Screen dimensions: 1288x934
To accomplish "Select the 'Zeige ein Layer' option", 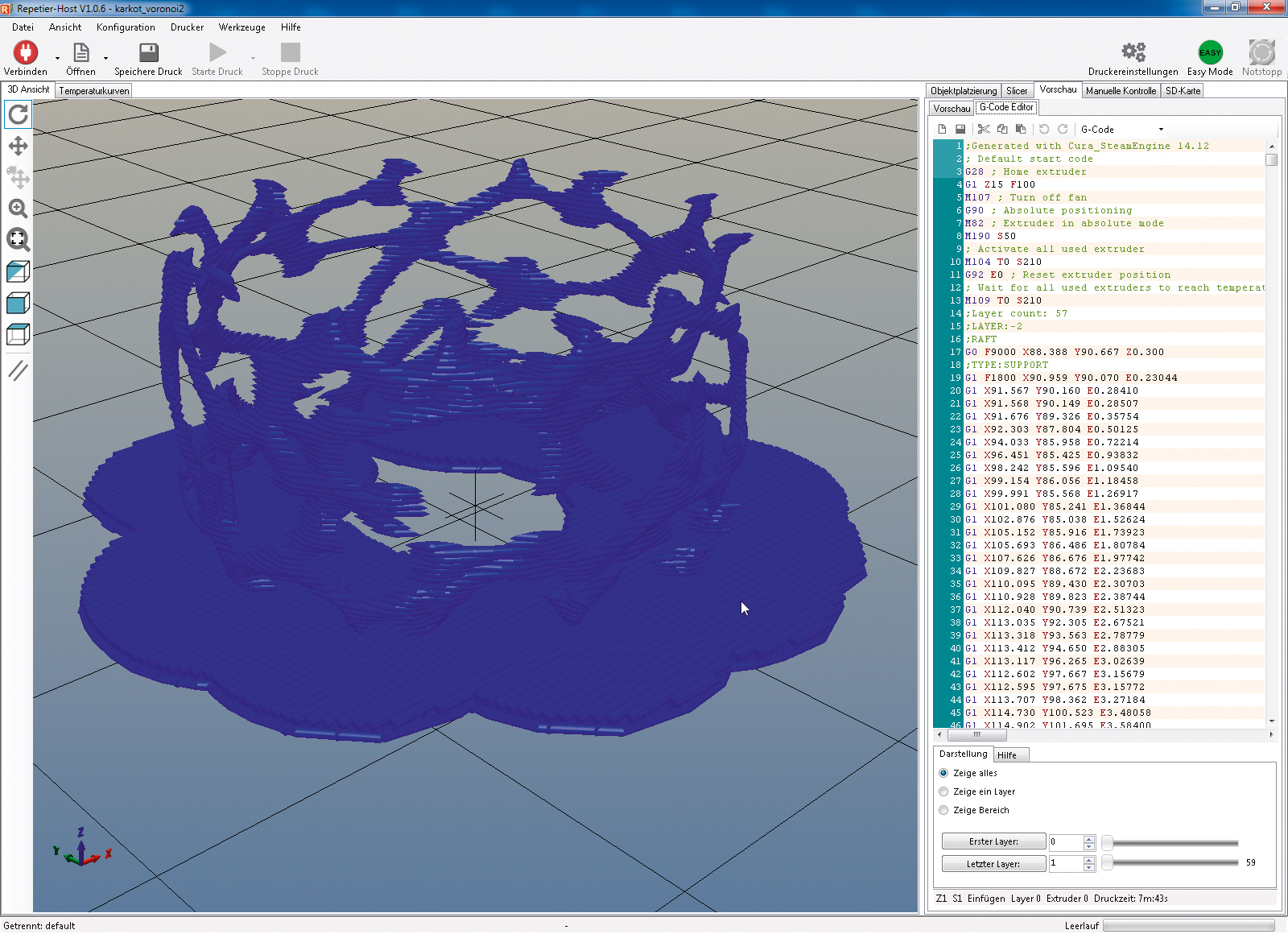I will (943, 791).
